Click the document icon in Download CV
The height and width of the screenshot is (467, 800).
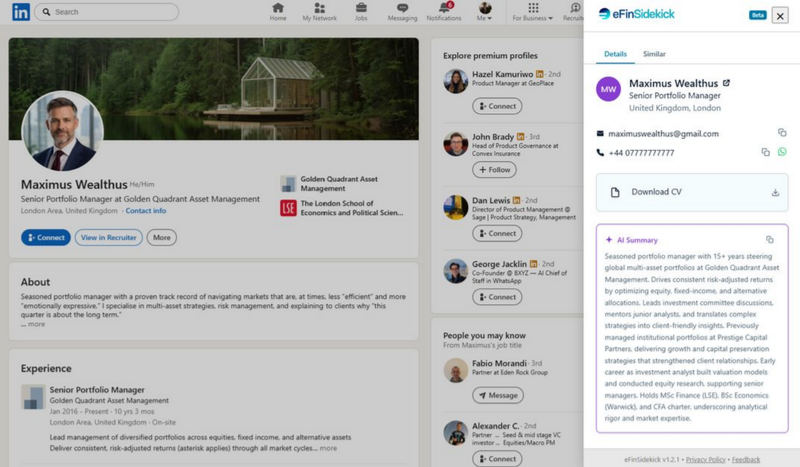[x=615, y=192]
